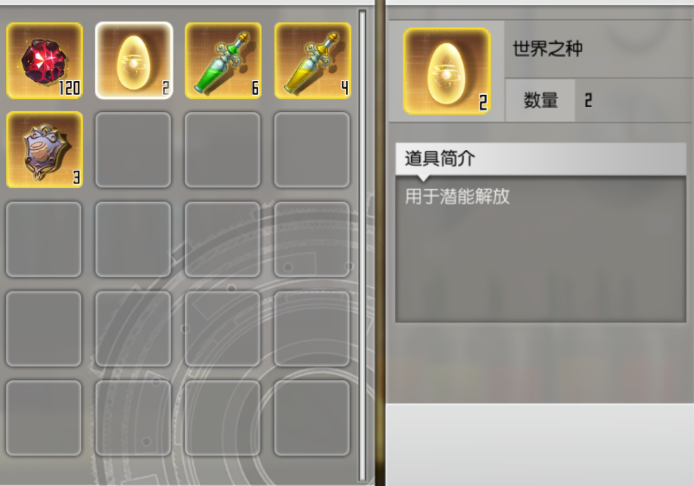
Task: Click the first empty slot in third row
Action: tap(44, 239)
